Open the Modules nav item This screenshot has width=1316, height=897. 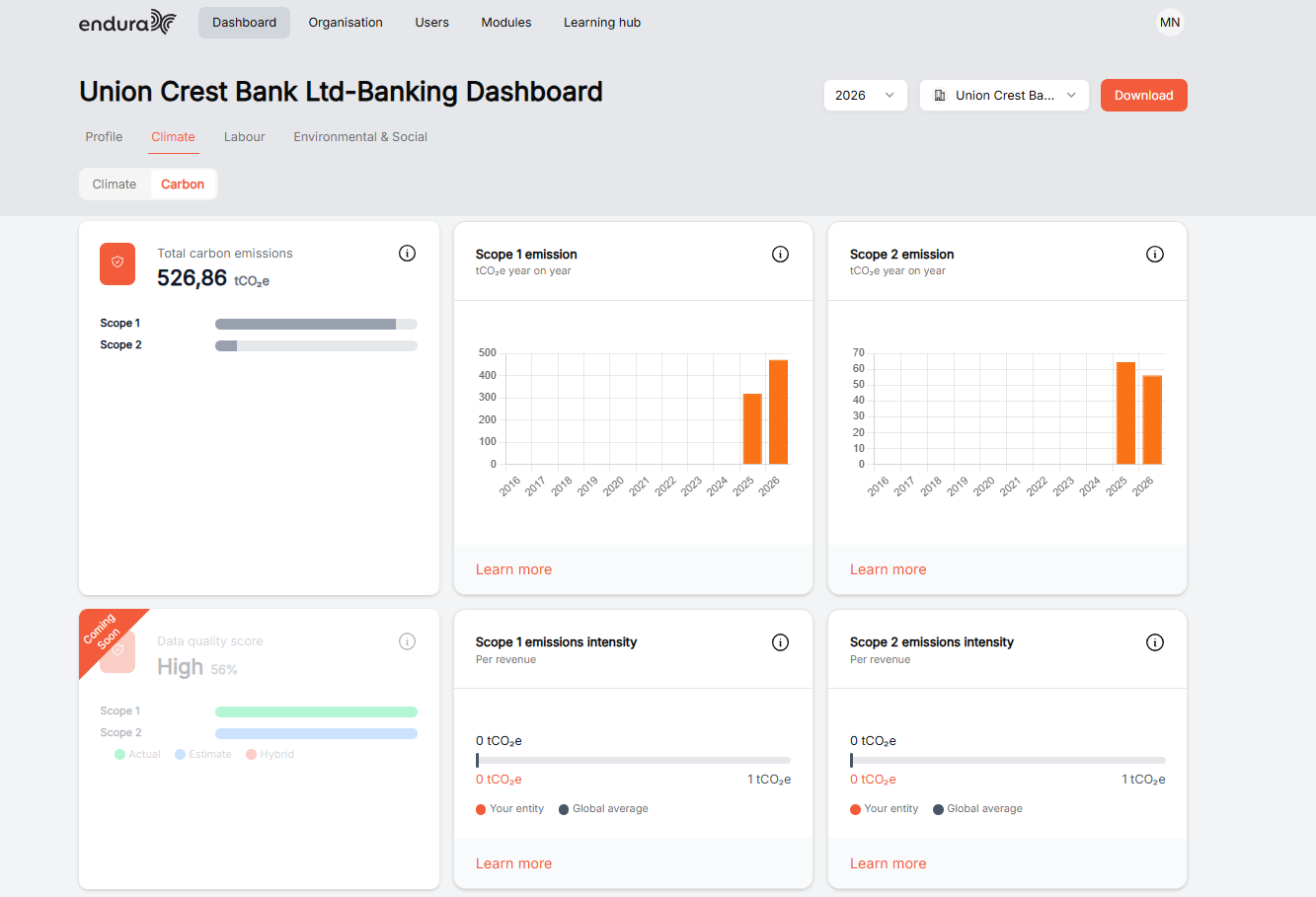click(x=506, y=23)
